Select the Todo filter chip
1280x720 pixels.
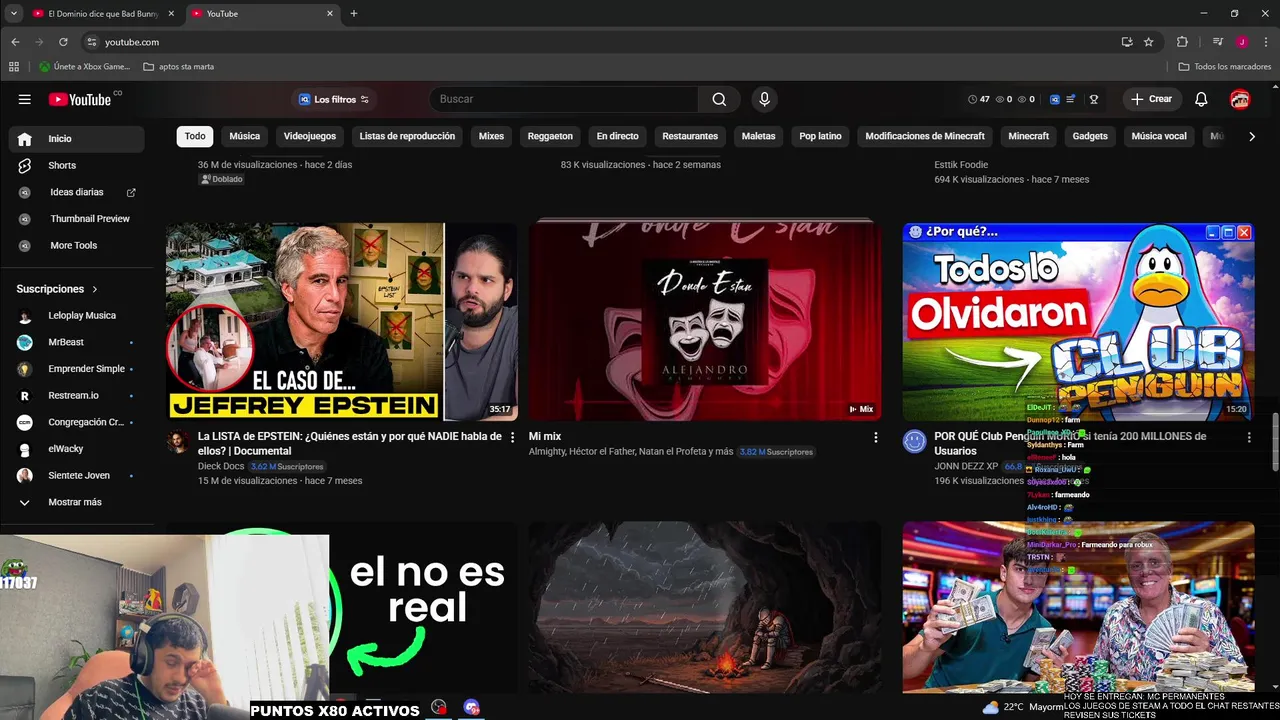click(195, 136)
